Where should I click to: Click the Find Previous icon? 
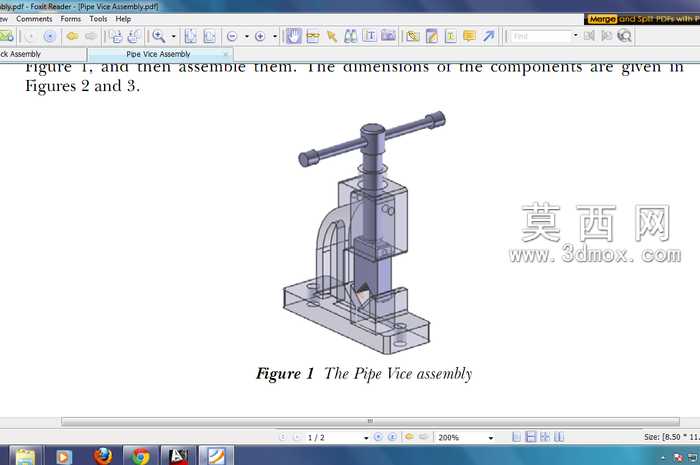(x=589, y=36)
